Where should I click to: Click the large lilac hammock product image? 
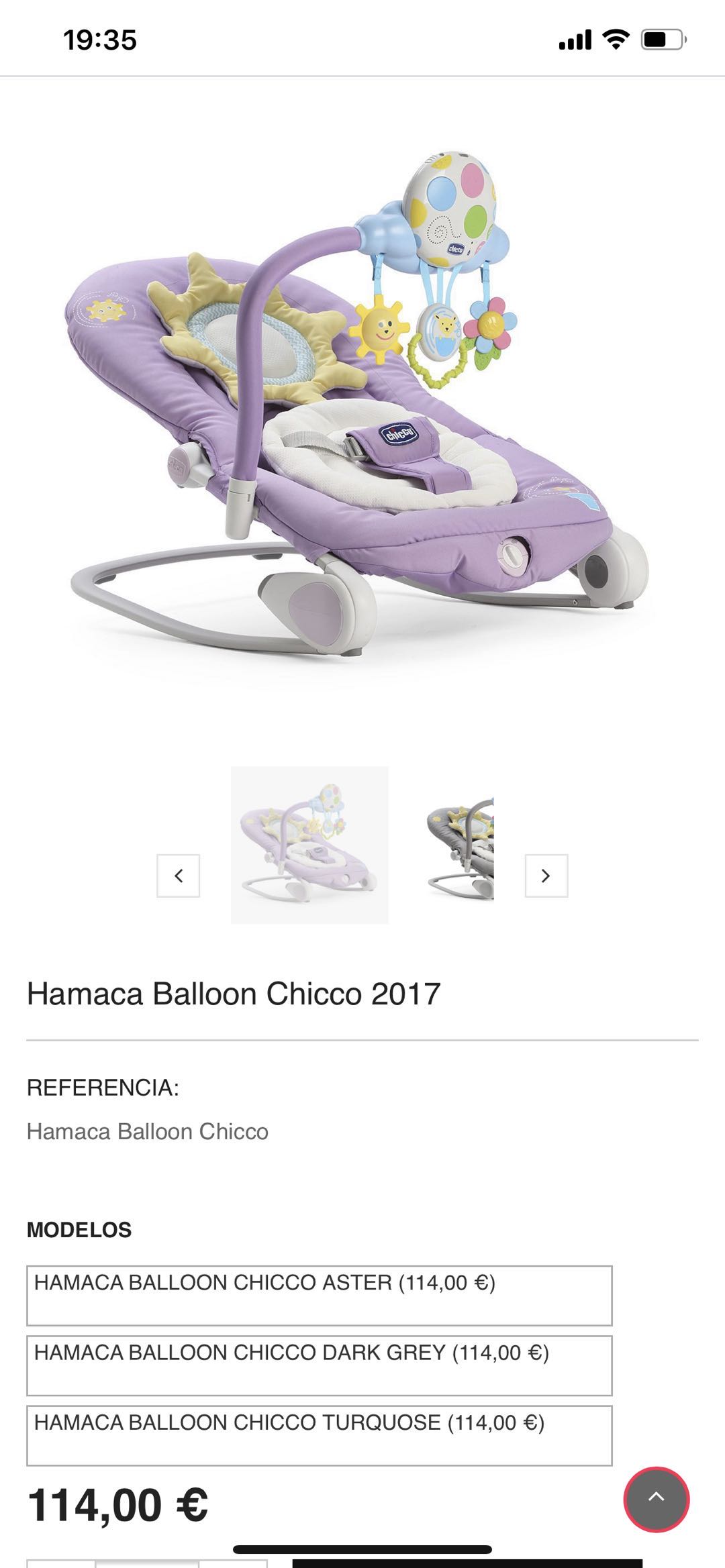click(359, 403)
